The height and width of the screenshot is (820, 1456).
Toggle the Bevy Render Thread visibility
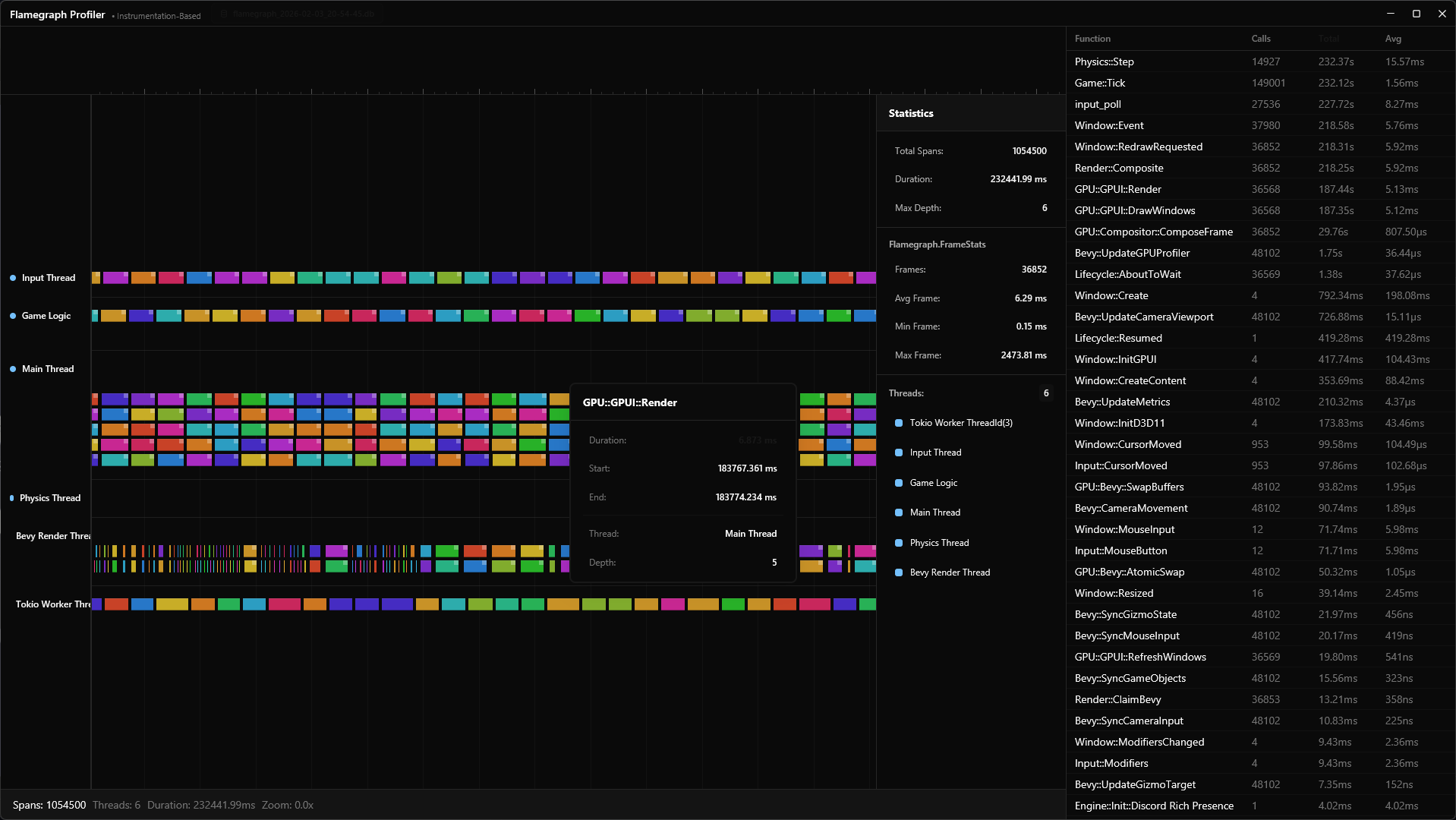coord(898,572)
